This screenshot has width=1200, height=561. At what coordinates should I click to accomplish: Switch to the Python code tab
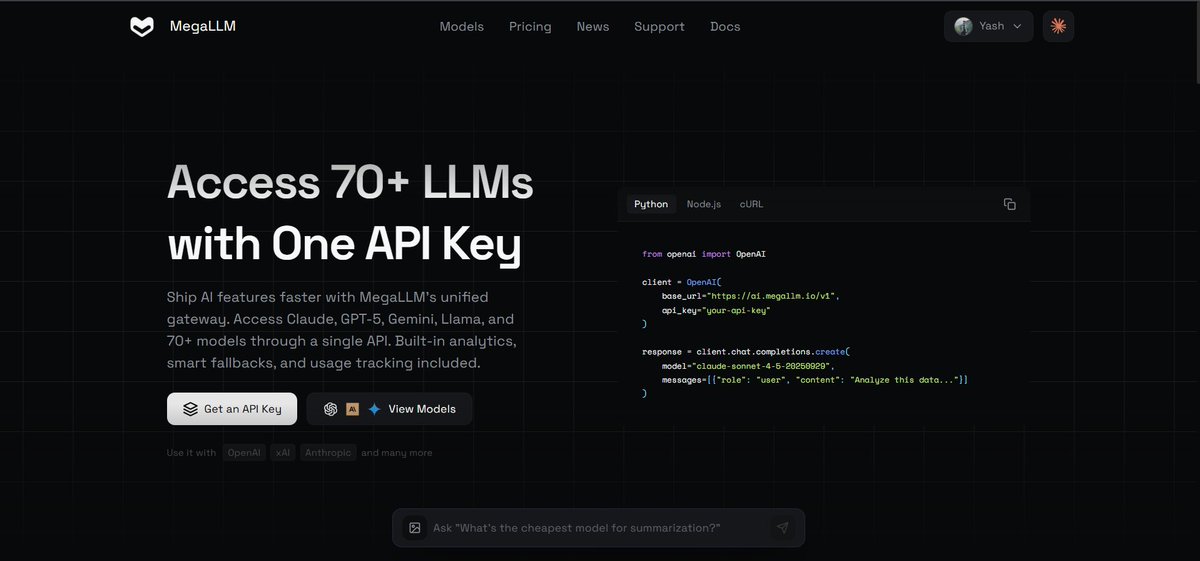coord(651,204)
